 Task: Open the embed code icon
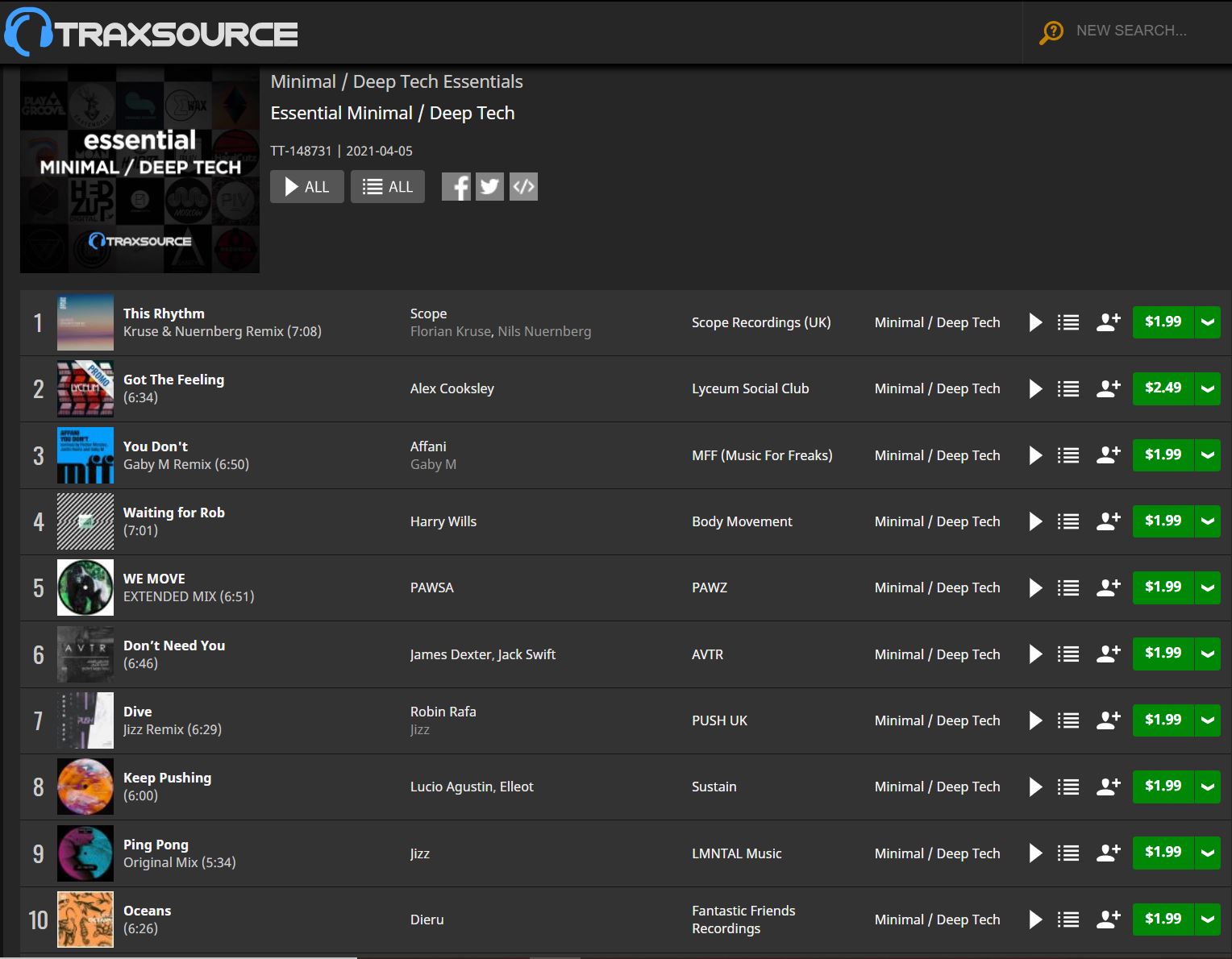pyautogui.click(x=523, y=186)
